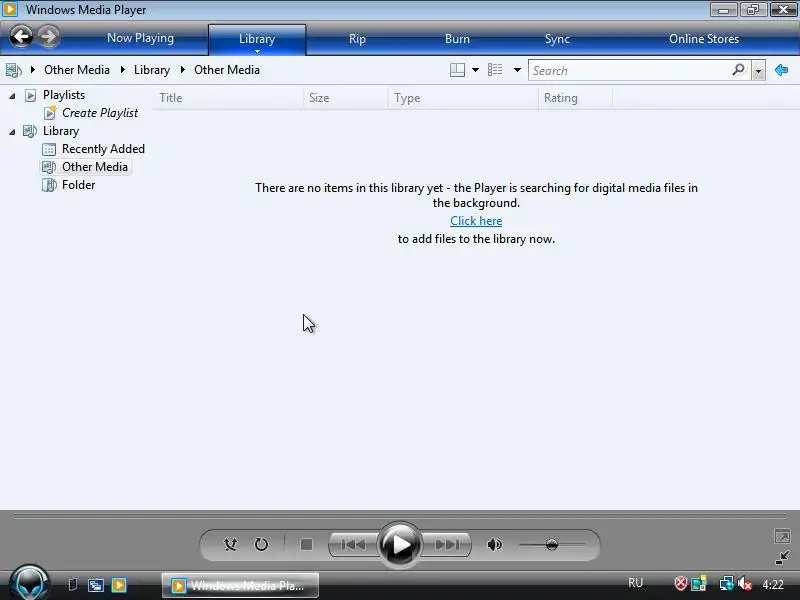Open the search options dropdown arrow
This screenshot has height=600, width=800.
pyautogui.click(x=759, y=71)
